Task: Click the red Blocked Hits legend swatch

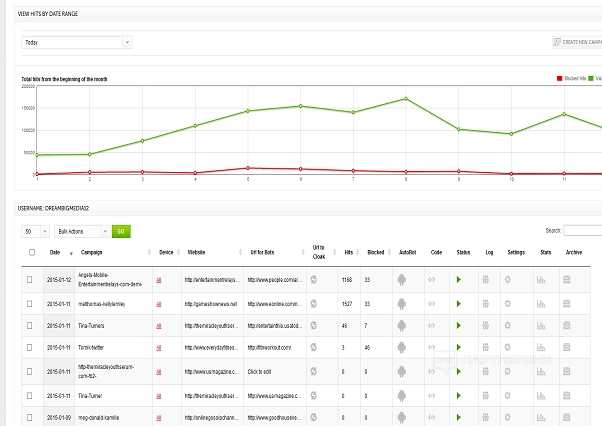Action: [559, 77]
